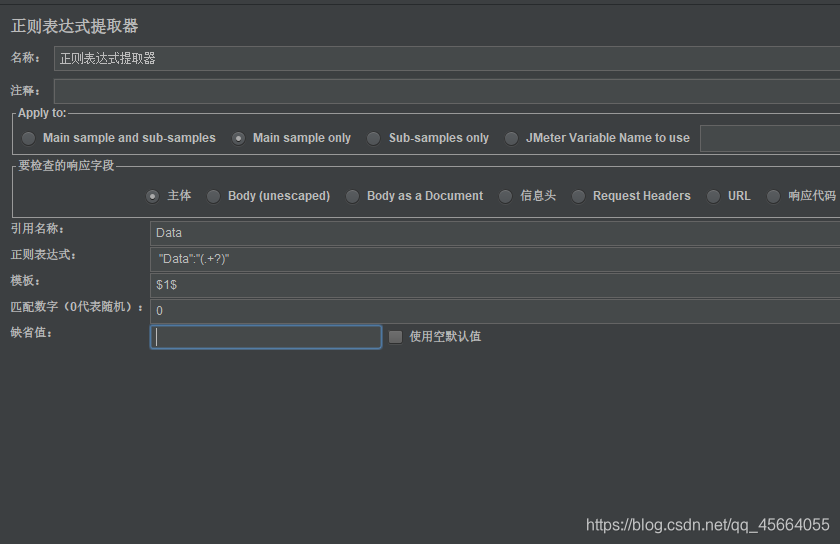Select Main sample only option
Viewport: 840px width, 544px height.
pos(238,138)
